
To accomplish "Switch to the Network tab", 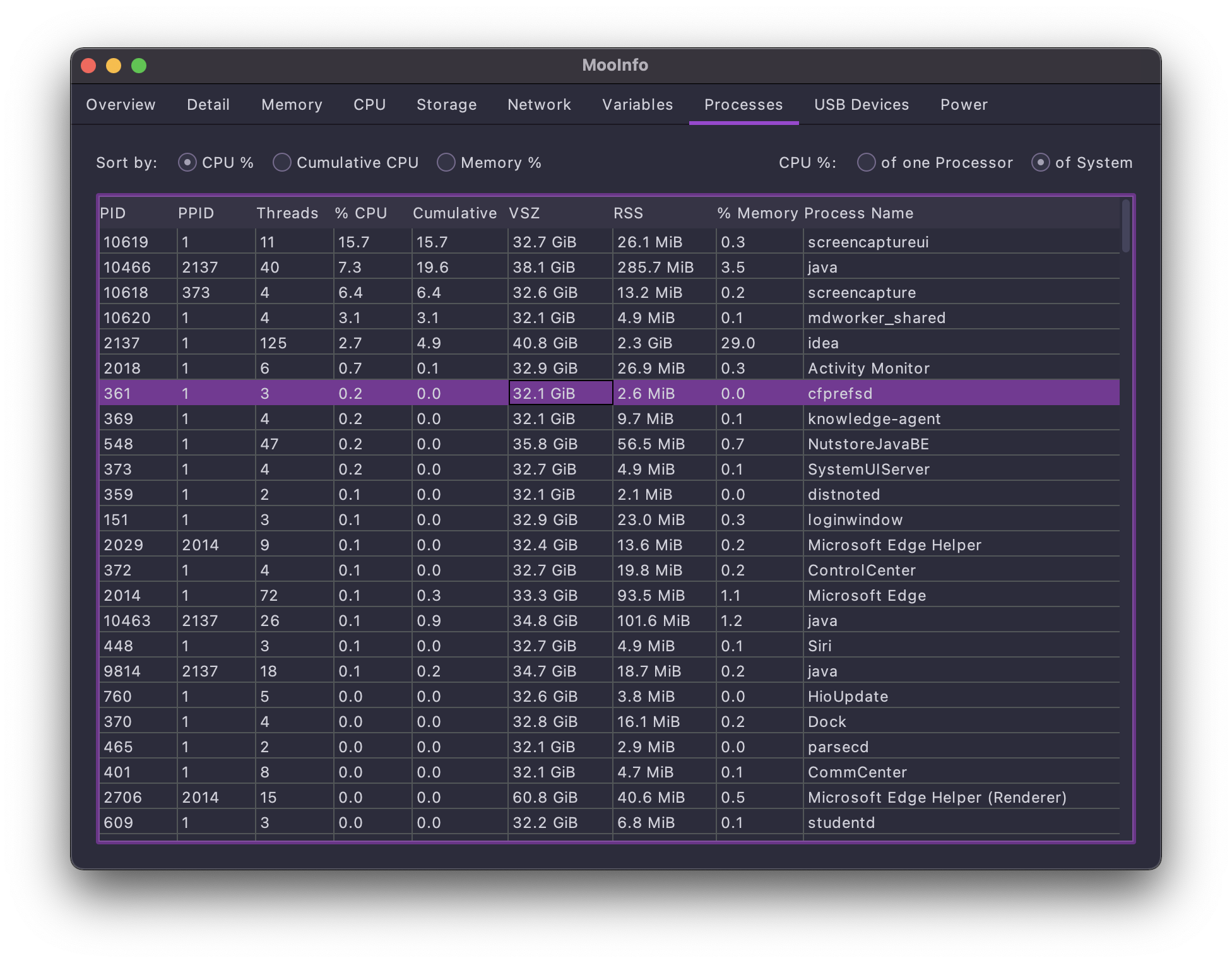I will click(x=539, y=105).
